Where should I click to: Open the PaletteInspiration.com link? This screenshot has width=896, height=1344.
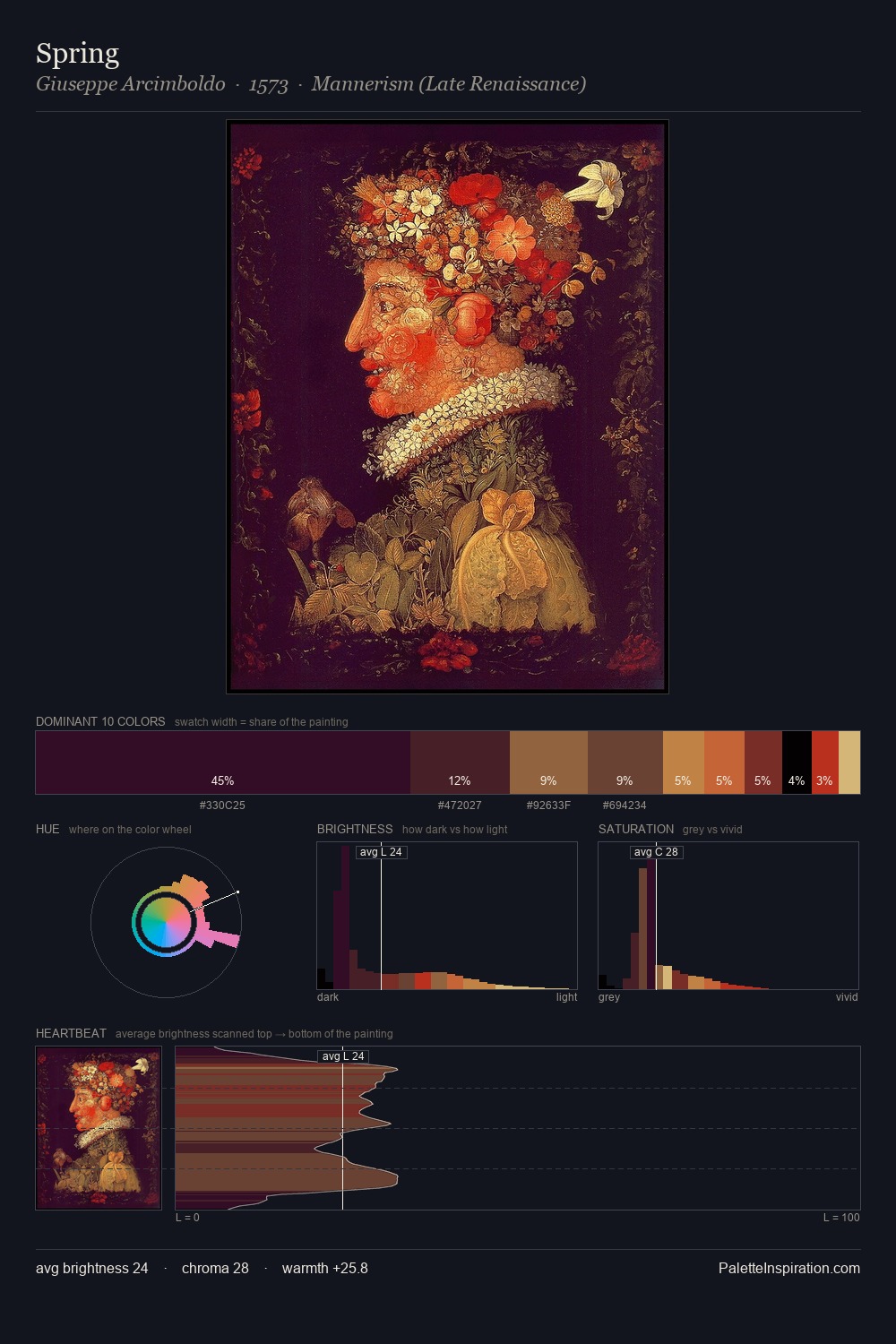pos(789,1269)
